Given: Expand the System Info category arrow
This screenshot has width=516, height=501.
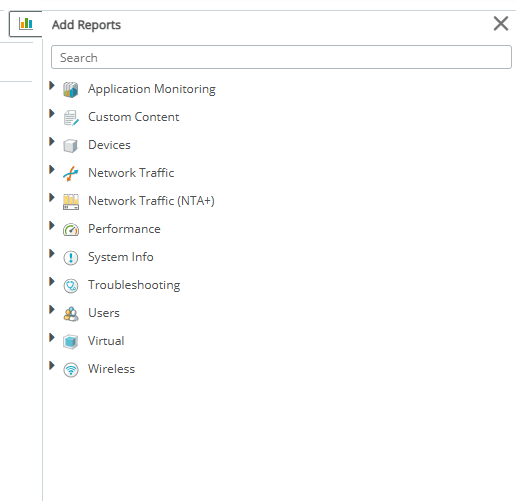Looking at the screenshot, I should [x=52, y=254].
